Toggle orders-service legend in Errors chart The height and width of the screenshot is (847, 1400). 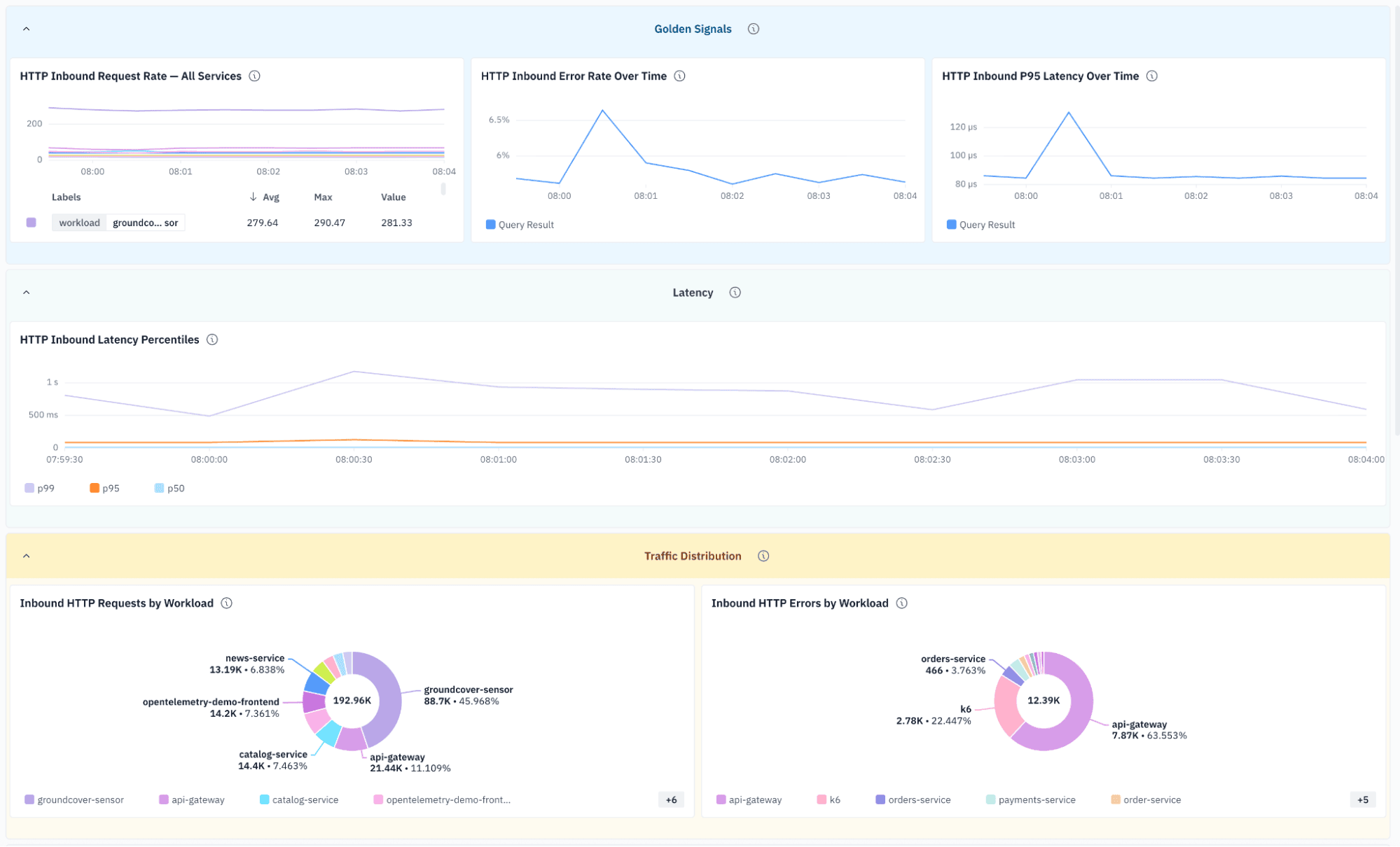tap(913, 799)
